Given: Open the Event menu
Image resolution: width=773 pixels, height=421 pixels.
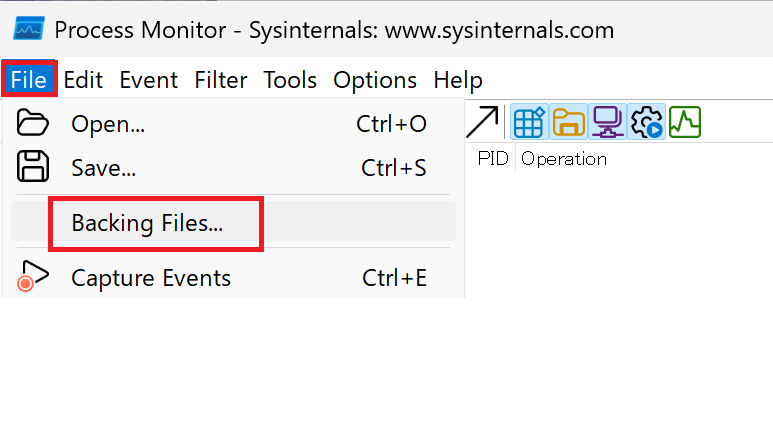Looking at the screenshot, I should (x=148, y=80).
